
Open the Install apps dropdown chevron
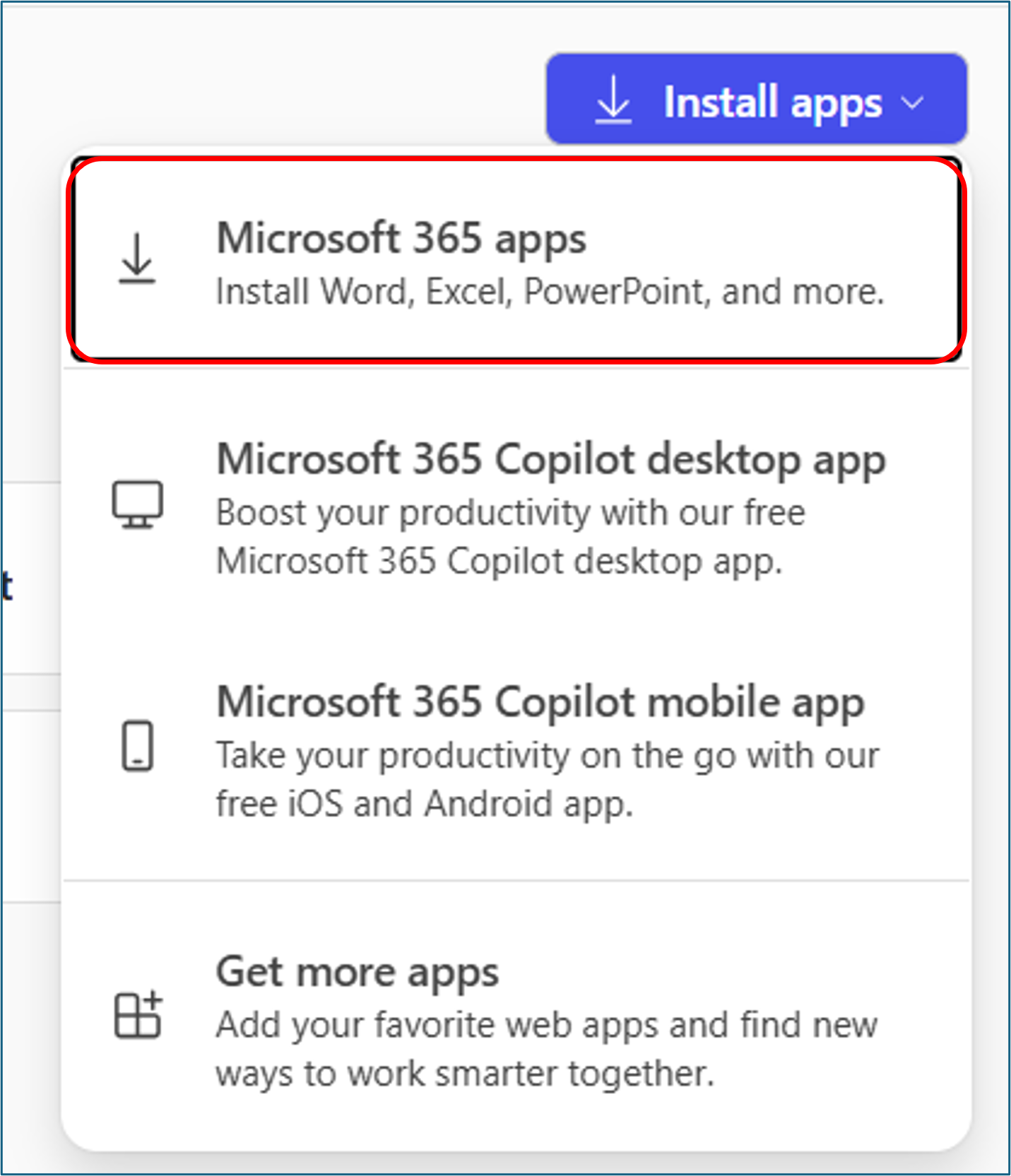[914, 102]
